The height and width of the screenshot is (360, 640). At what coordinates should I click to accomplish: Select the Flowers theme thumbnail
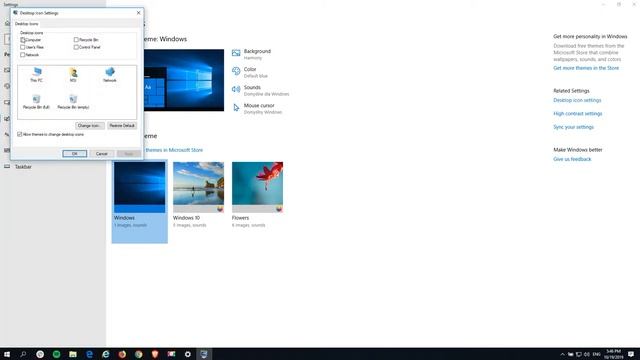(258, 187)
